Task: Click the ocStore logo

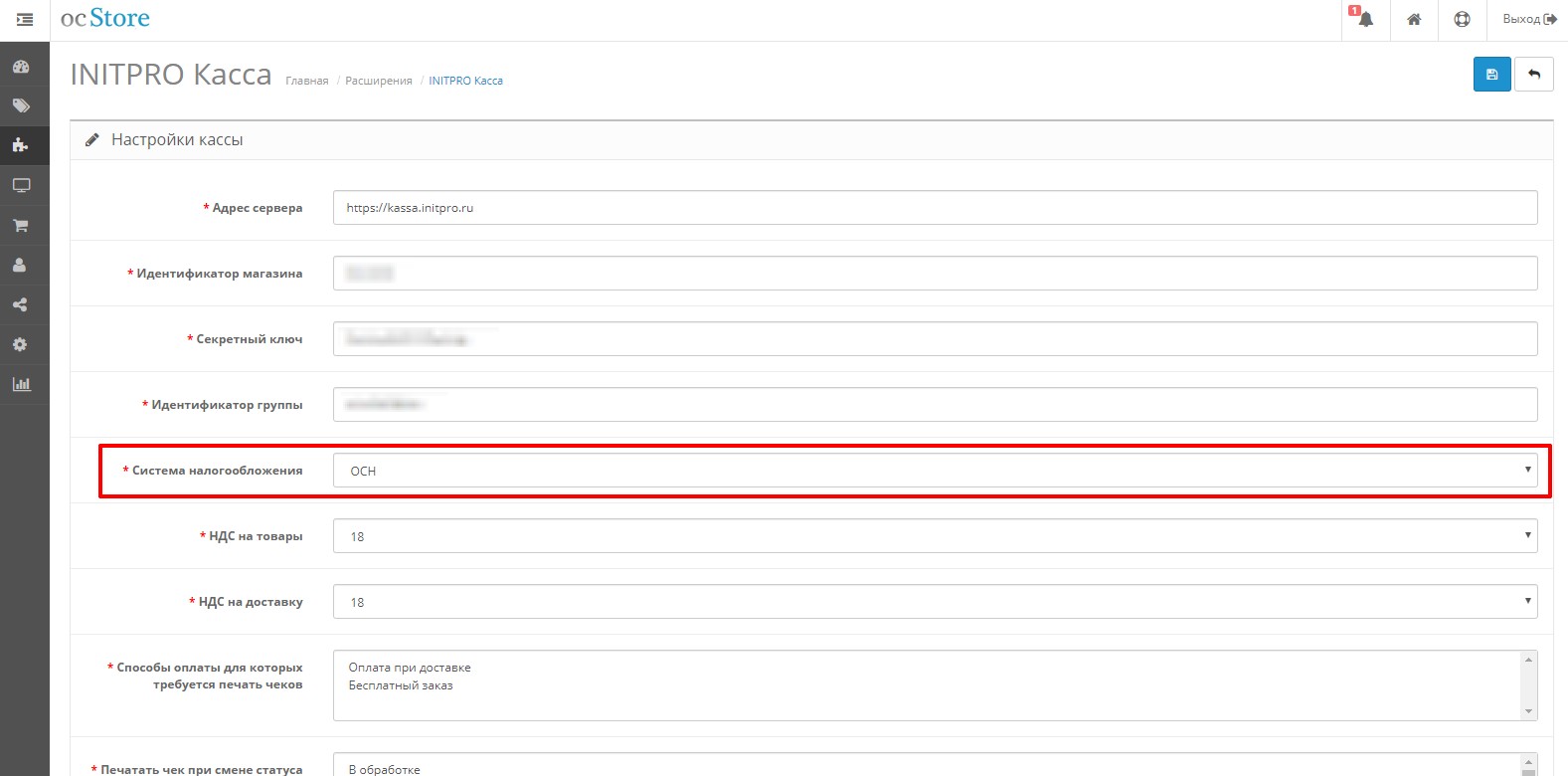Action: tap(105, 19)
